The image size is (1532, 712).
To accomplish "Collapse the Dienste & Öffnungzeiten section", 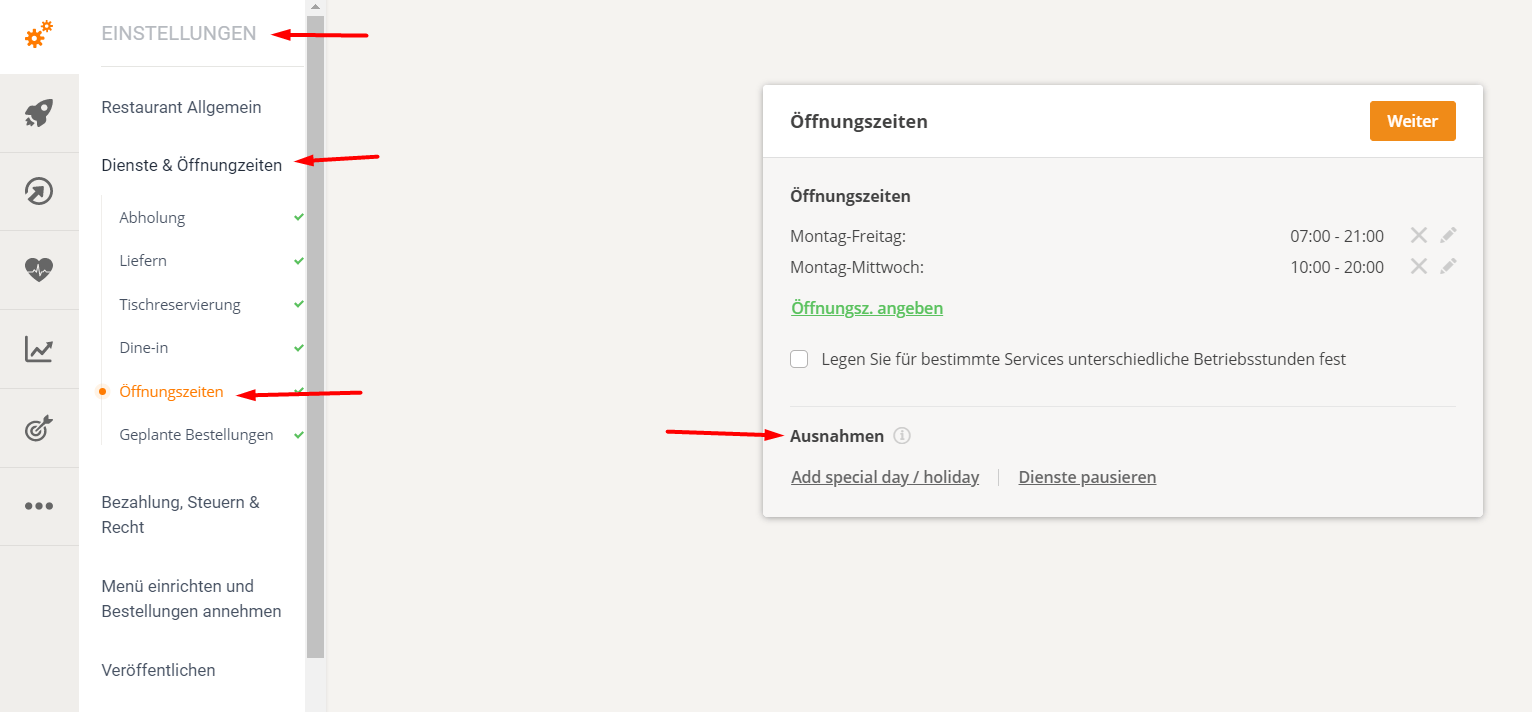I will point(191,165).
